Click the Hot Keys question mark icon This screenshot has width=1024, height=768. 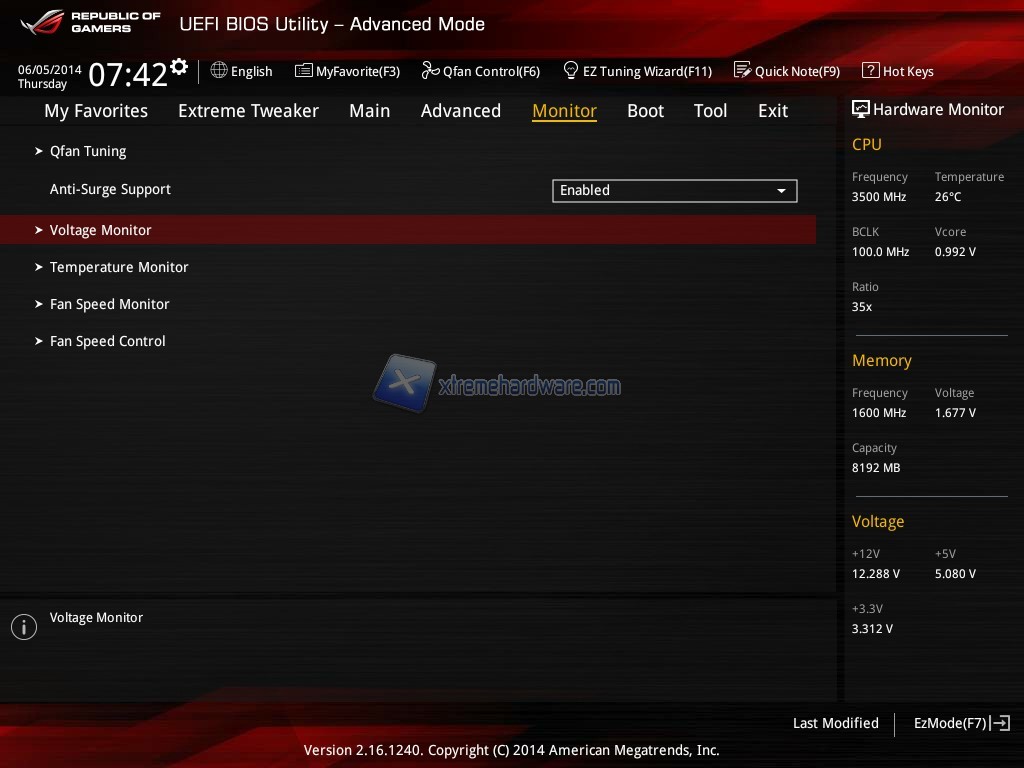[870, 71]
